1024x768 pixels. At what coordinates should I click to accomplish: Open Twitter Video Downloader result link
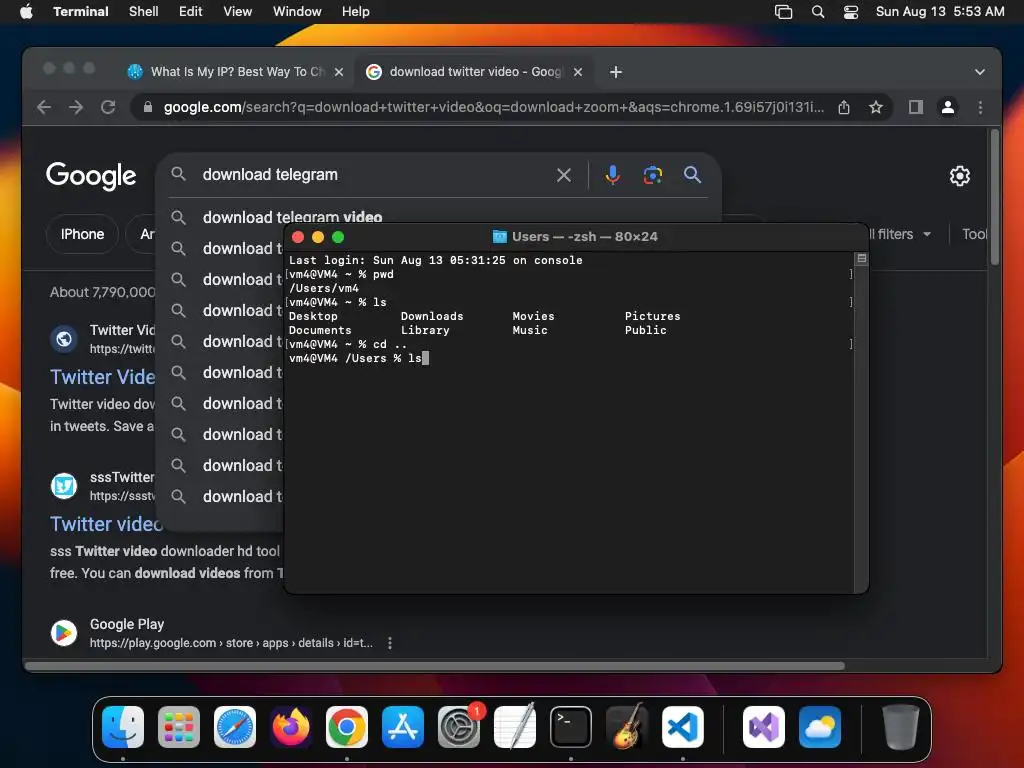[103, 377]
